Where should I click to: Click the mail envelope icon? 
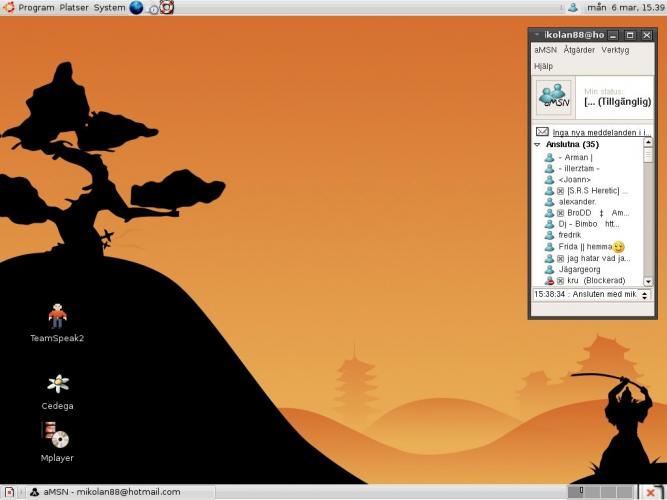coord(542,132)
